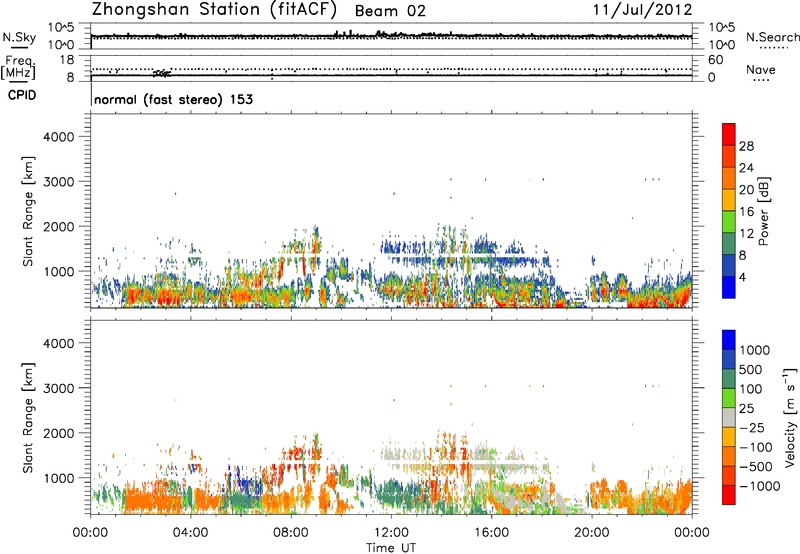
Task: Click the "60" Nave axis tick label
Action: [715, 60]
